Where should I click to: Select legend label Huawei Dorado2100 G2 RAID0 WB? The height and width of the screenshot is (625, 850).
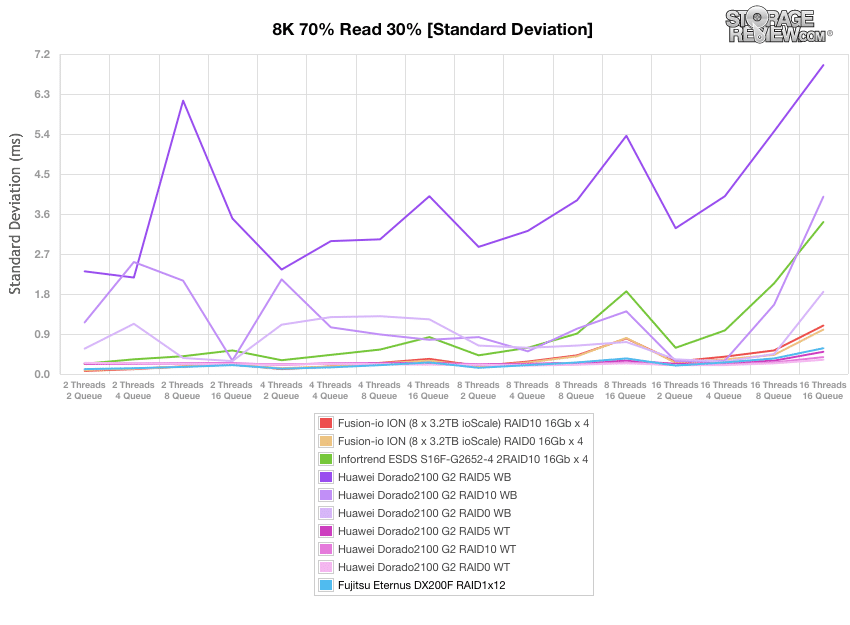pyautogui.click(x=424, y=513)
